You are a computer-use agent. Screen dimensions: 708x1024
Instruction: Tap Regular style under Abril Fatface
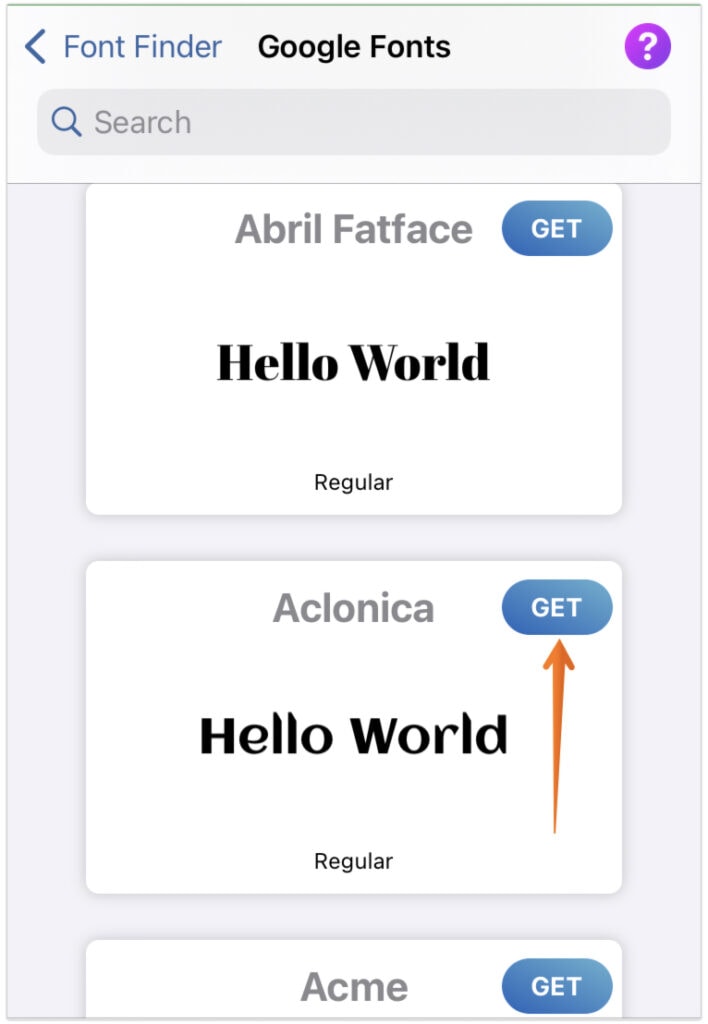click(353, 482)
